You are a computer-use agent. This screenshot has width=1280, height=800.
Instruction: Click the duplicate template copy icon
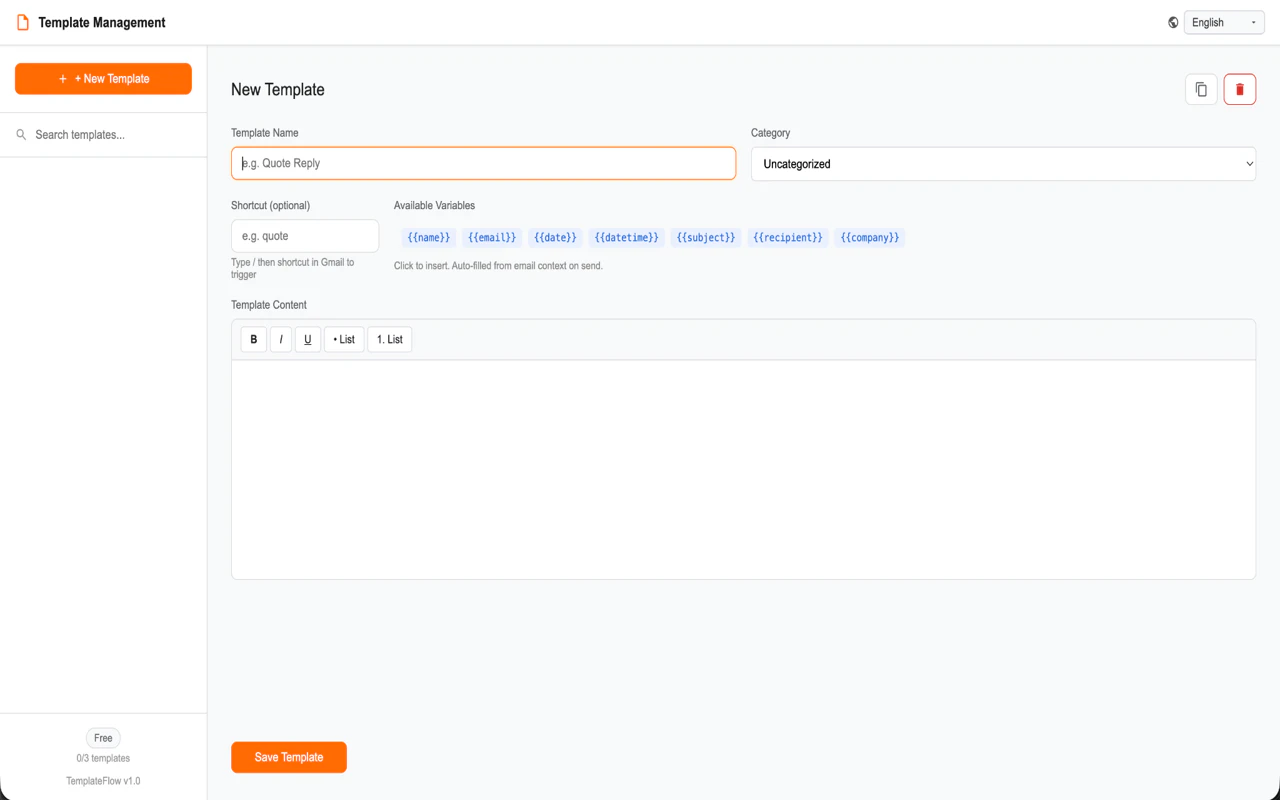(x=1201, y=89)
